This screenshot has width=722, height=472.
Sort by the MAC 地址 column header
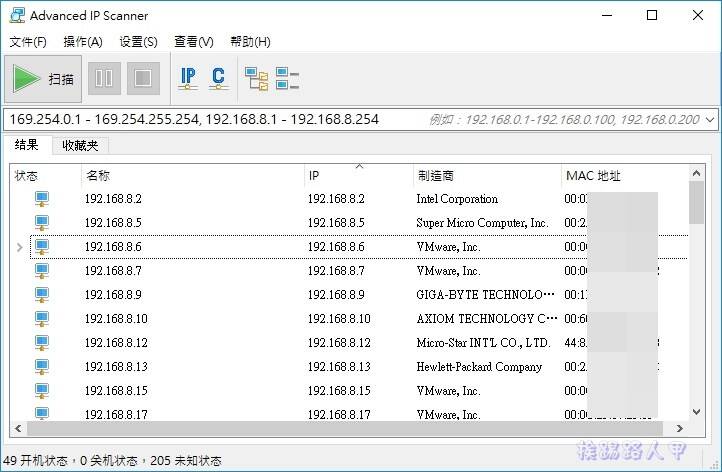point(625,175)
